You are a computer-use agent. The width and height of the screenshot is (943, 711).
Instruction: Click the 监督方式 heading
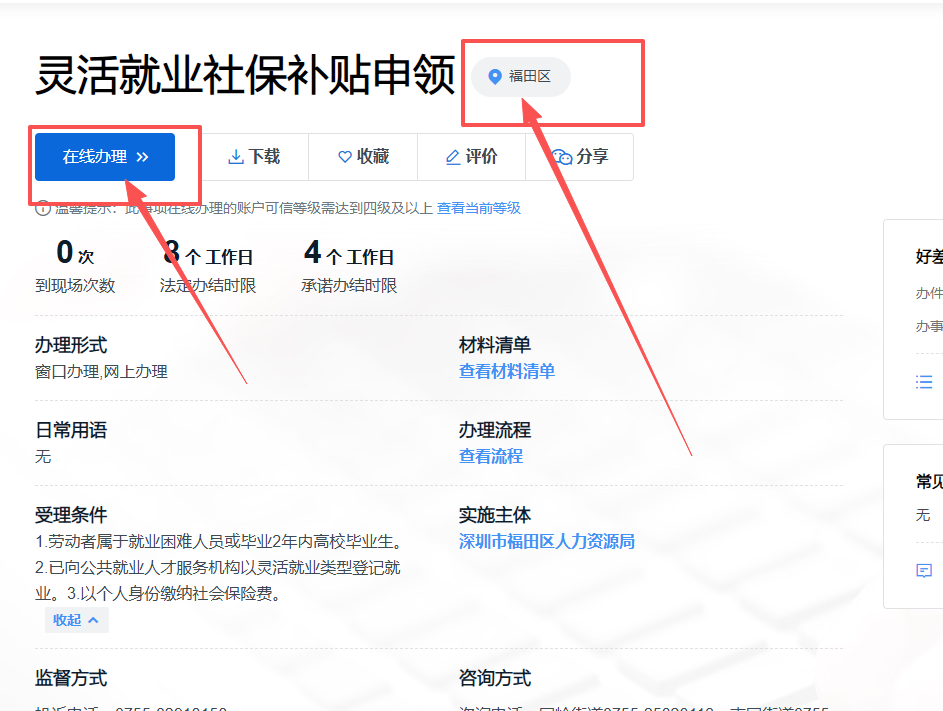pyautogui.click(x=71, y=678)
